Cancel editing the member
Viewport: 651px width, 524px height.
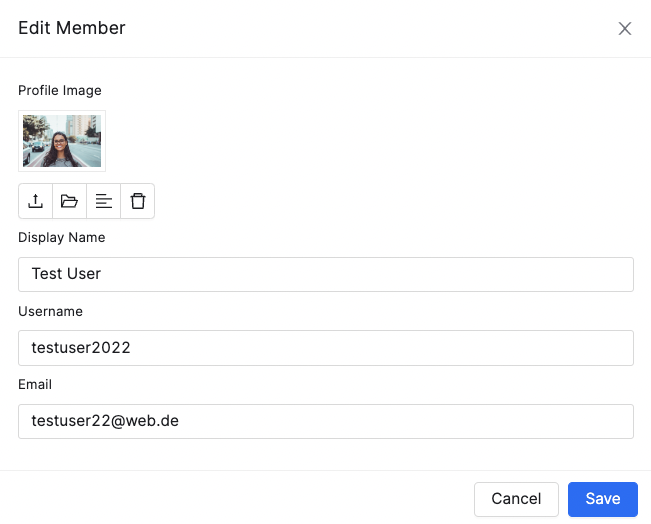pos(516,499)
